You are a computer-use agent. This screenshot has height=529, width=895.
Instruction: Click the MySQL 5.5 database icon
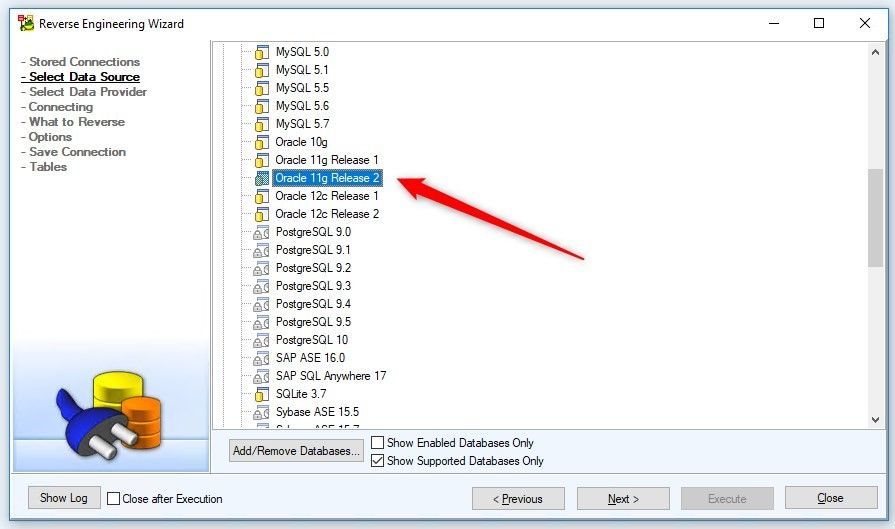click(x=261, y=88)
